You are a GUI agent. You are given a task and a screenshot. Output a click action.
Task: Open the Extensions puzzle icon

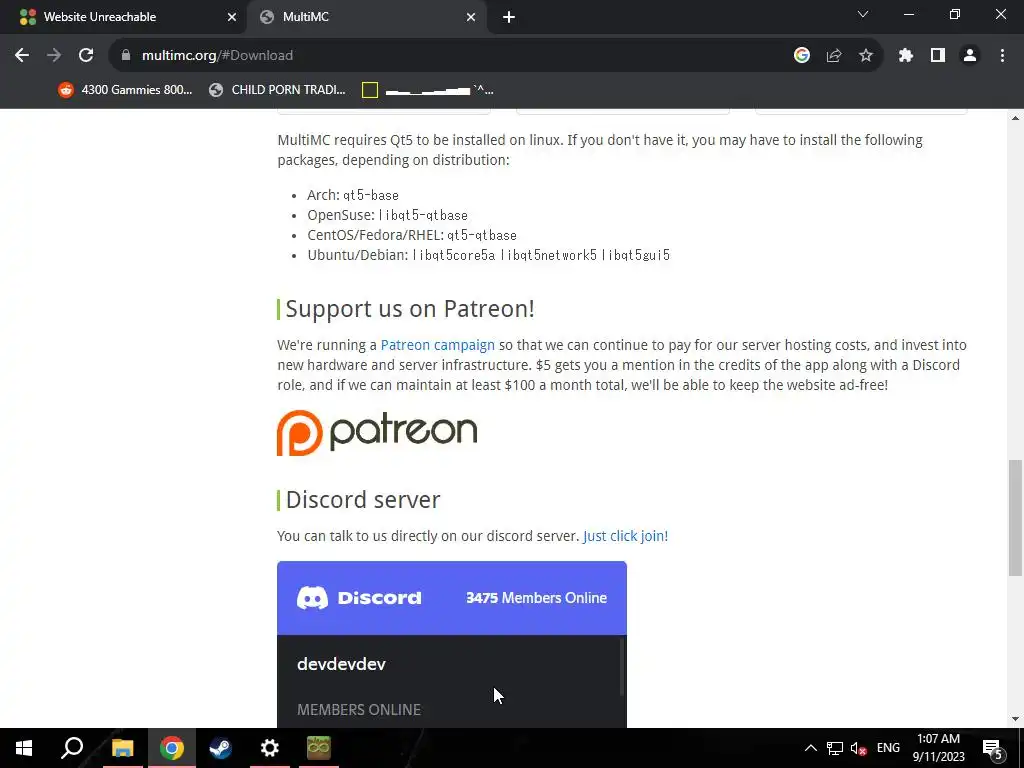coord(906,56)
